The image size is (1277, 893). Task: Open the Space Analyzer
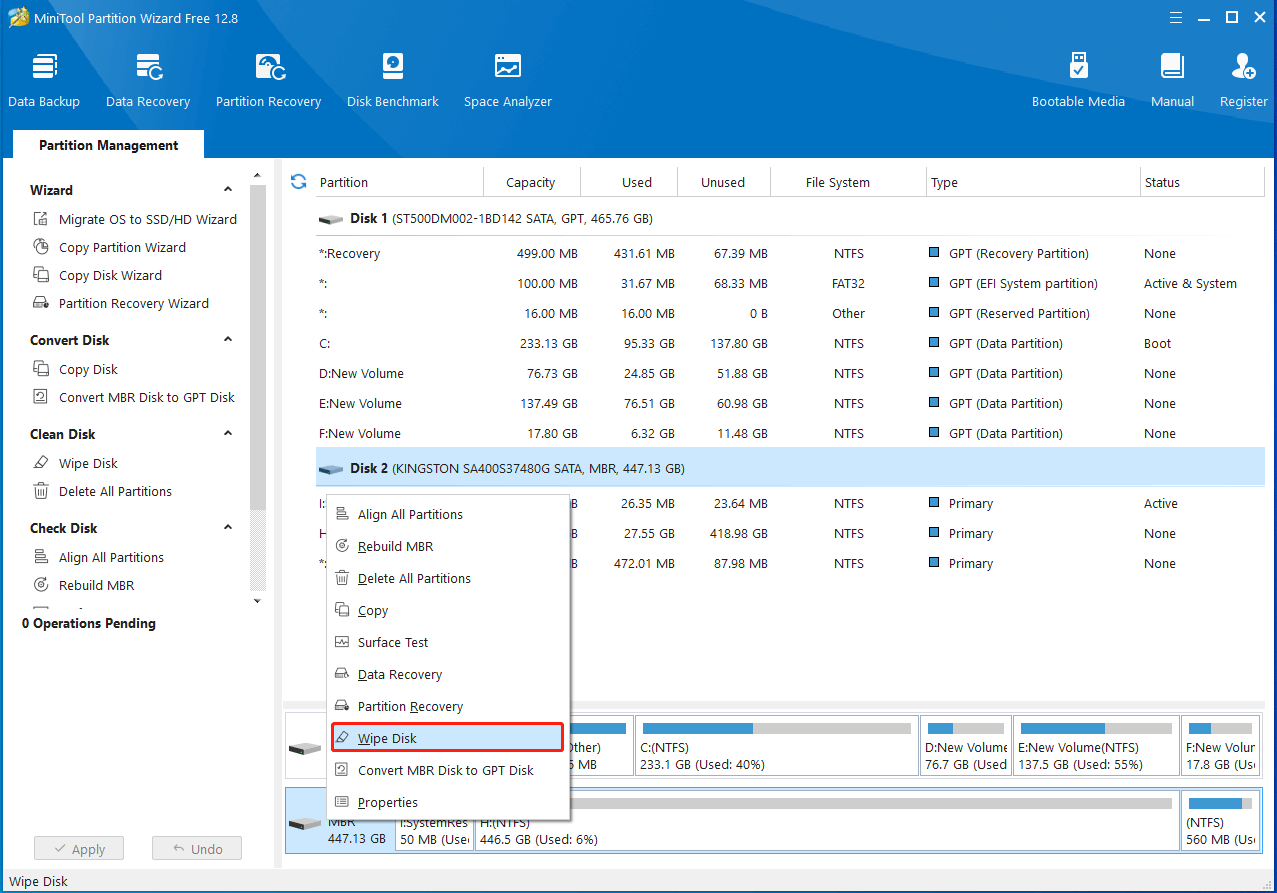pos(508,80)
